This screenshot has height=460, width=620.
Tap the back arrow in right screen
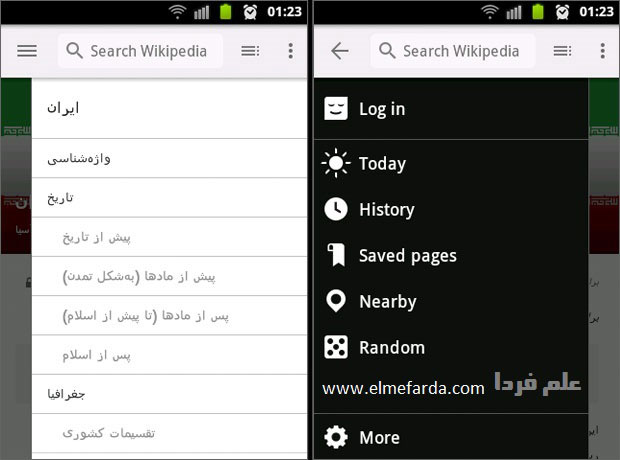[339, 51]
